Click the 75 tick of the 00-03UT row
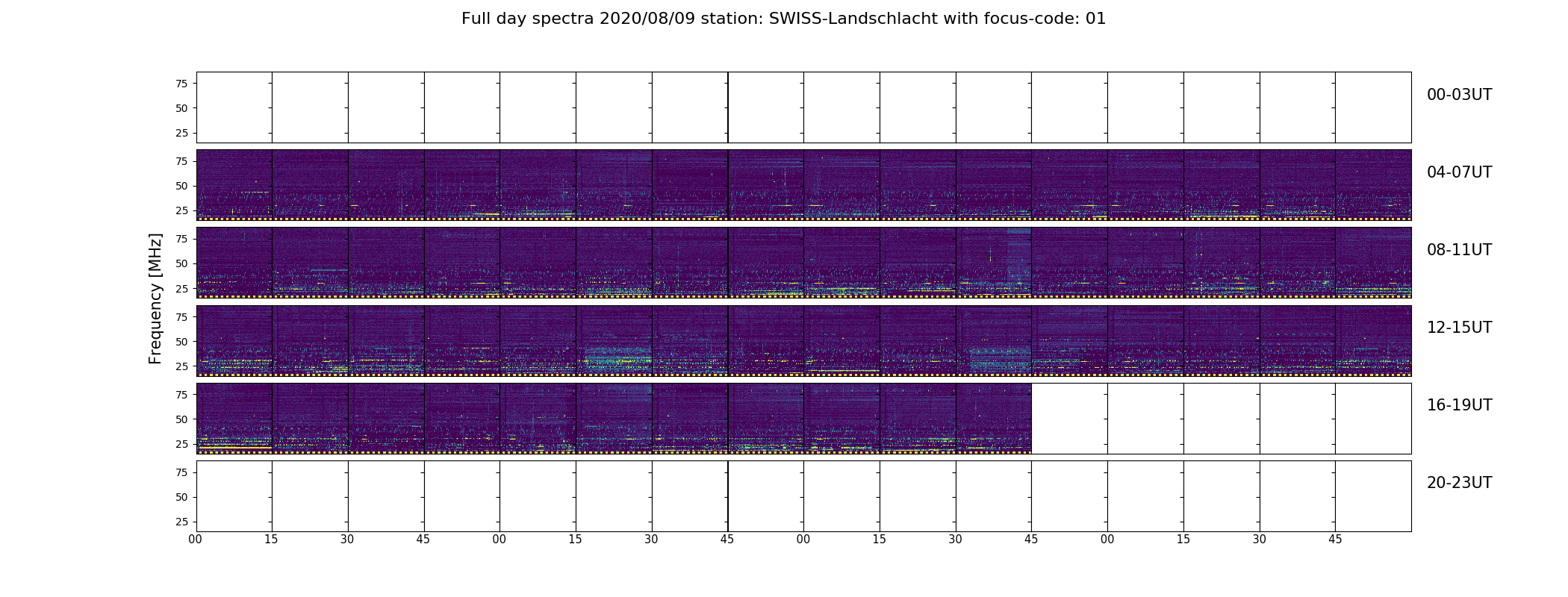Screen dimensions: 1568x597 pyautogui.click(x=181, y=84)
